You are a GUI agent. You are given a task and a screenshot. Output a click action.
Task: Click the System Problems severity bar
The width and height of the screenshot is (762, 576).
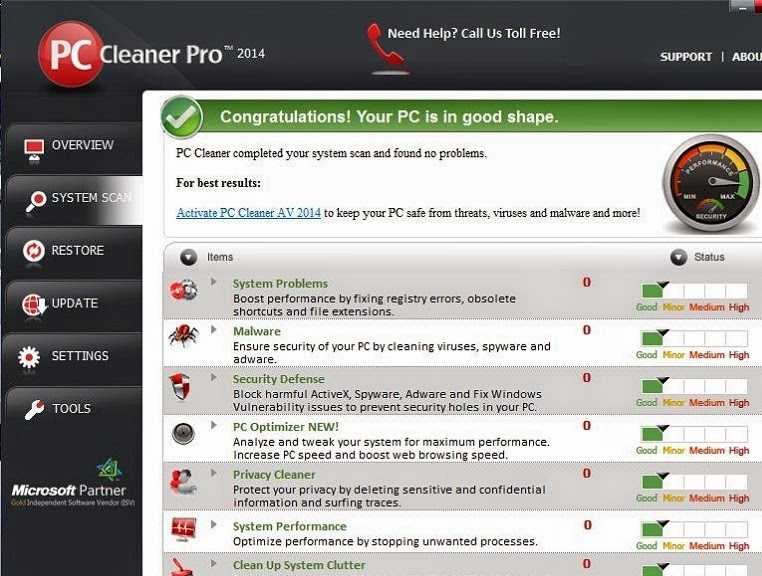point(694,290)
